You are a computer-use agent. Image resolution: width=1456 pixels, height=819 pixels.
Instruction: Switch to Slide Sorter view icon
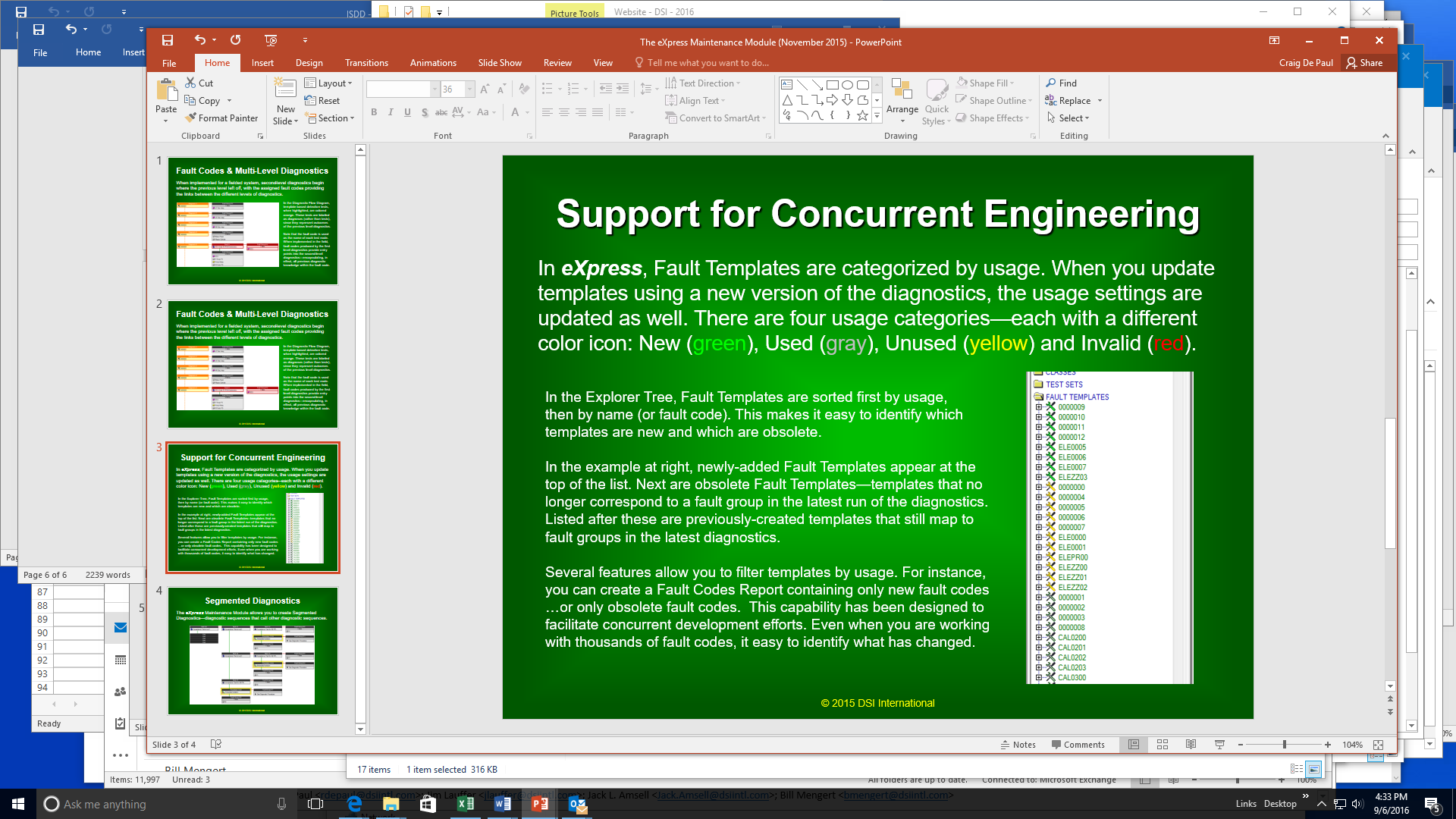(x=1163, y=745)
